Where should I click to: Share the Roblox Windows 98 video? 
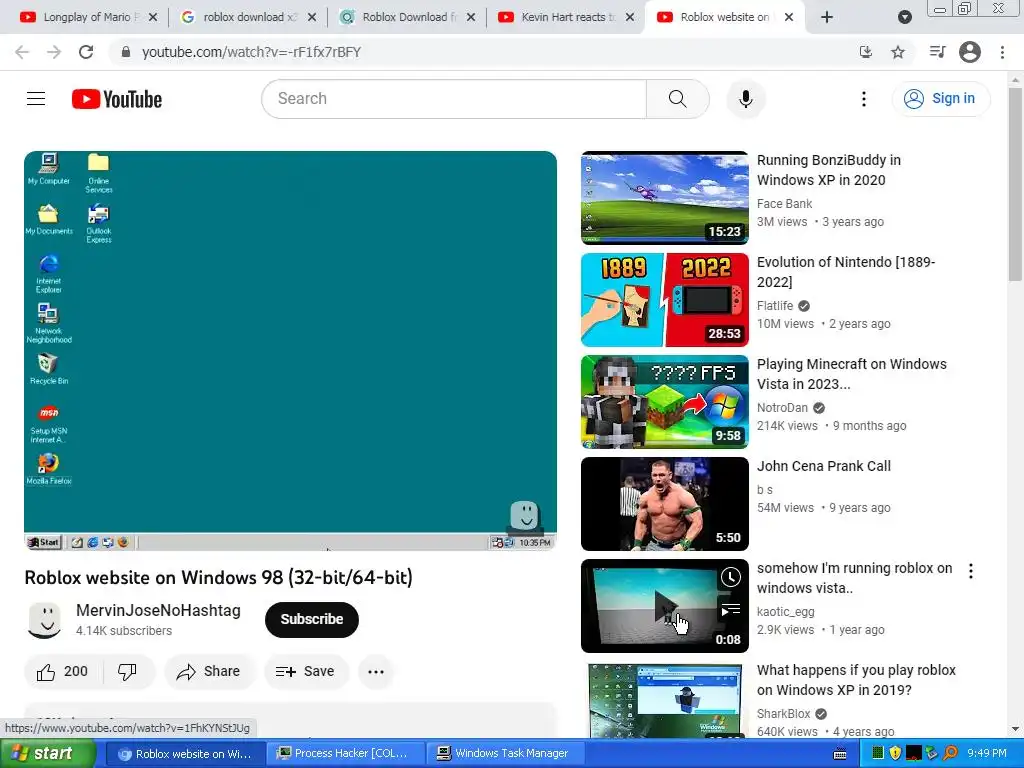coord(209,671)
